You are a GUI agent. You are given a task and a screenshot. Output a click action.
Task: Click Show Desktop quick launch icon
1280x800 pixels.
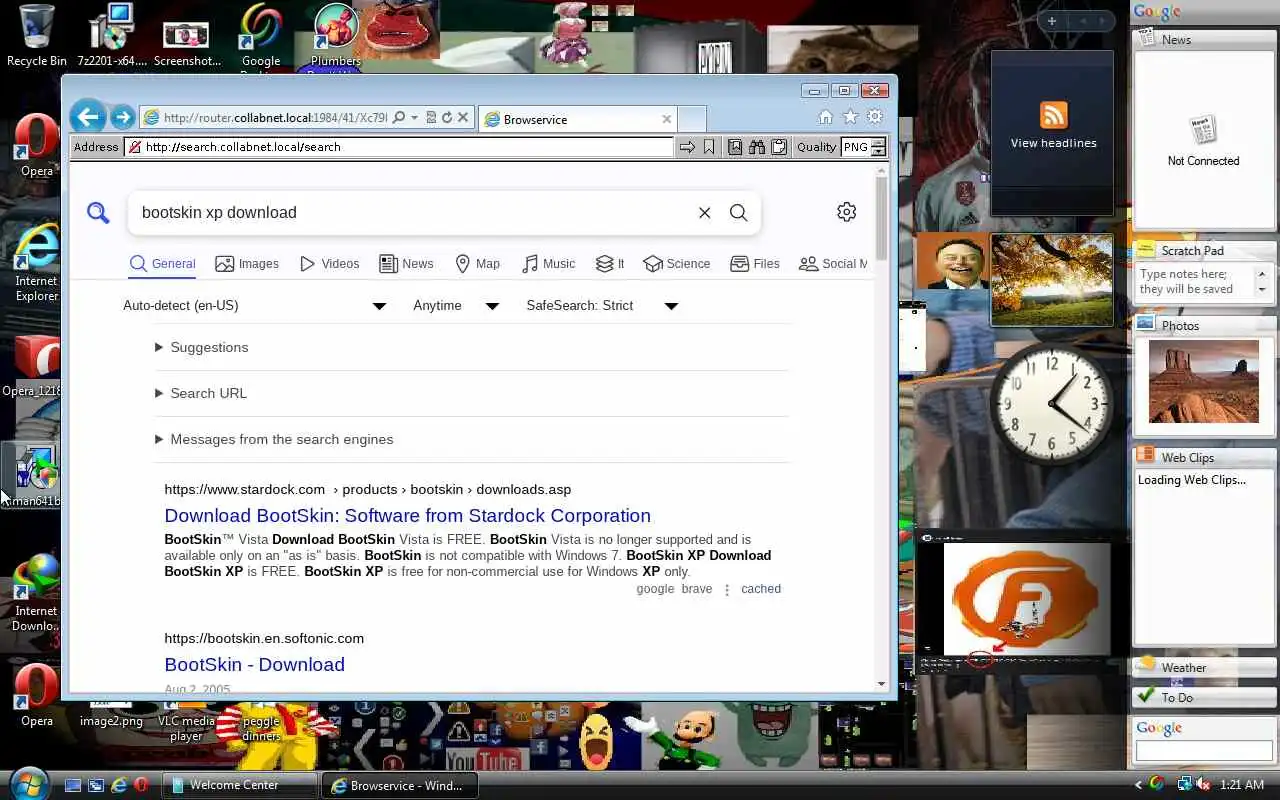click(73, 785)
